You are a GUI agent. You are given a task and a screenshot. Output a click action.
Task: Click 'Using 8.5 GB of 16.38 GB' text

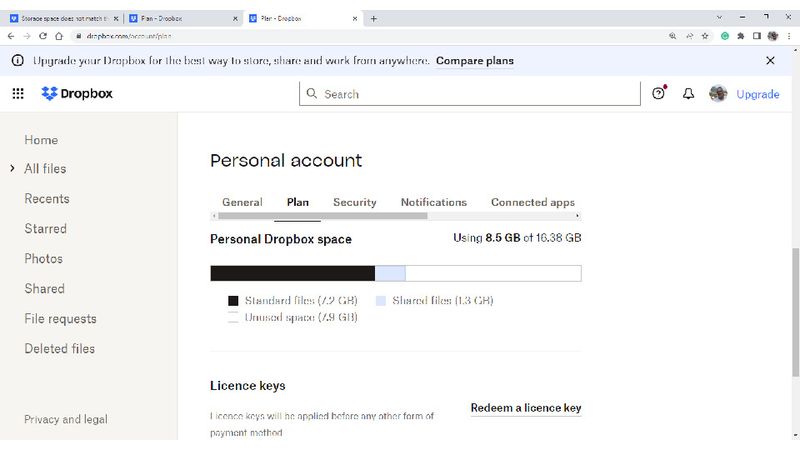[517, 238]
